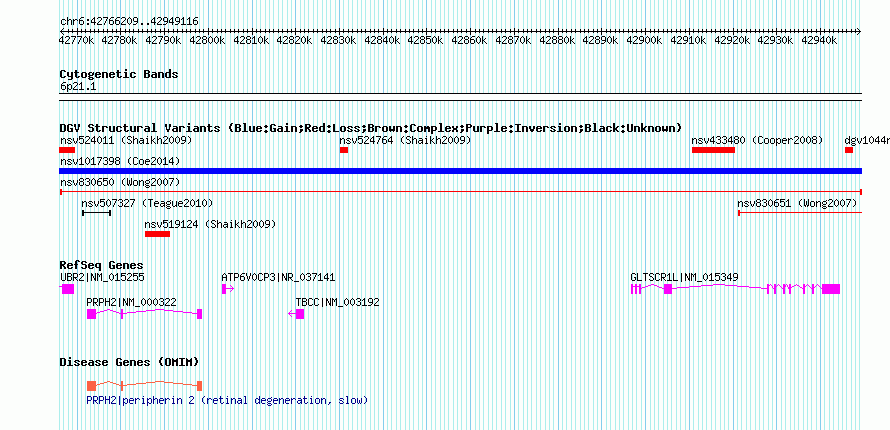The image size is (890, 430).
Task: Click the TBCC gene glyph
Action: tap(296, 314)
